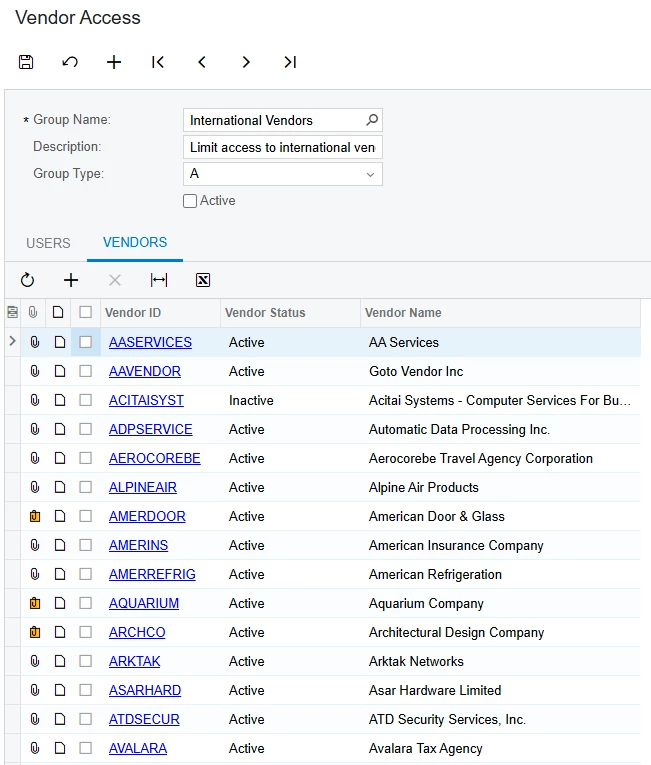Go to last record icon
The image size is (651, 765).
290,62
